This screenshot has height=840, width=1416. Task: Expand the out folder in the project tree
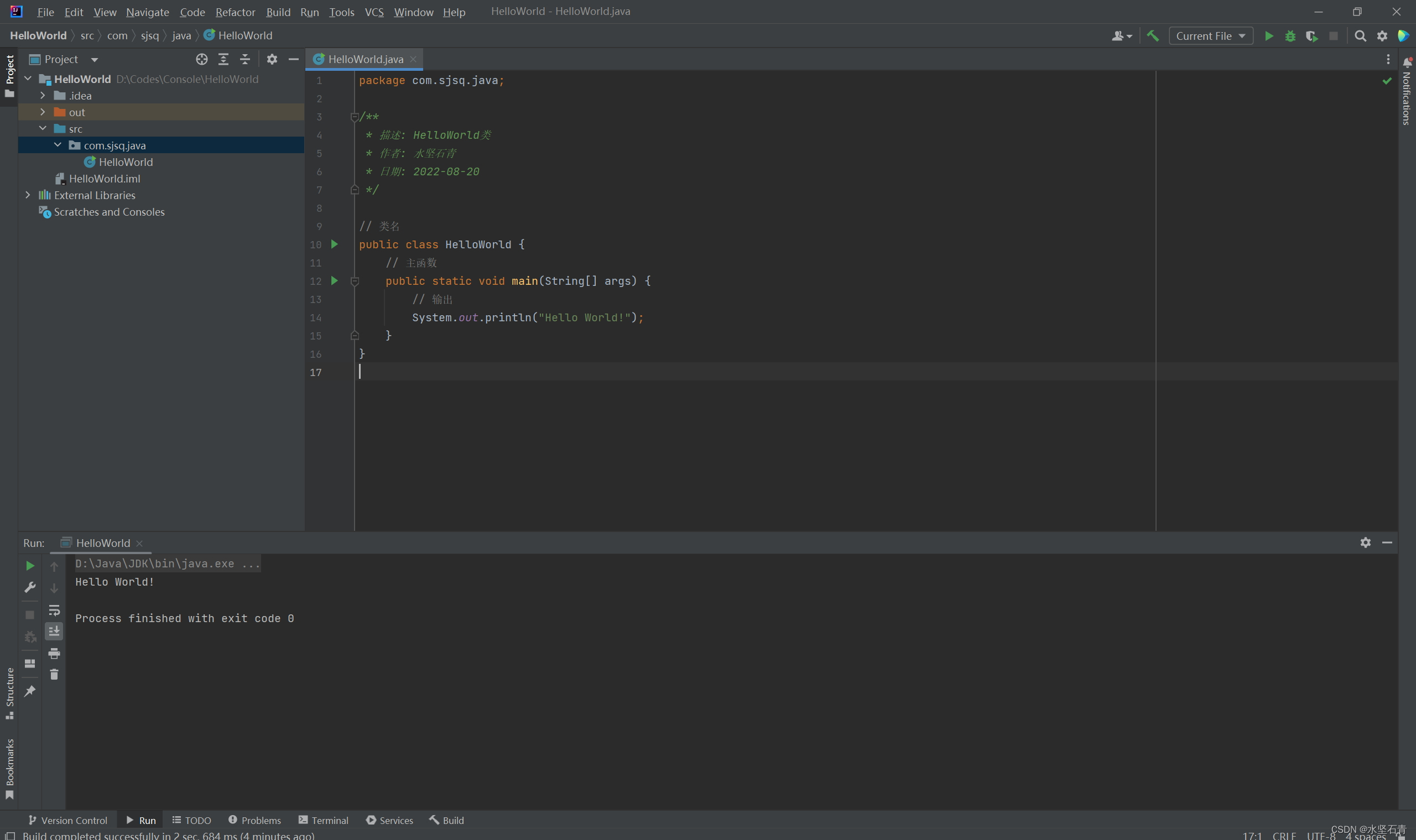pos(43,112)
